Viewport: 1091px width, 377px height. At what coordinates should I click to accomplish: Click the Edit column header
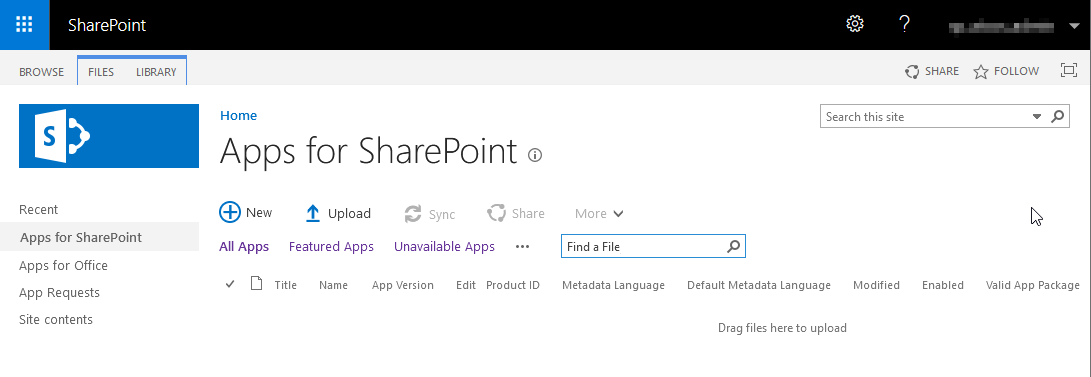(x=466, y=285)
